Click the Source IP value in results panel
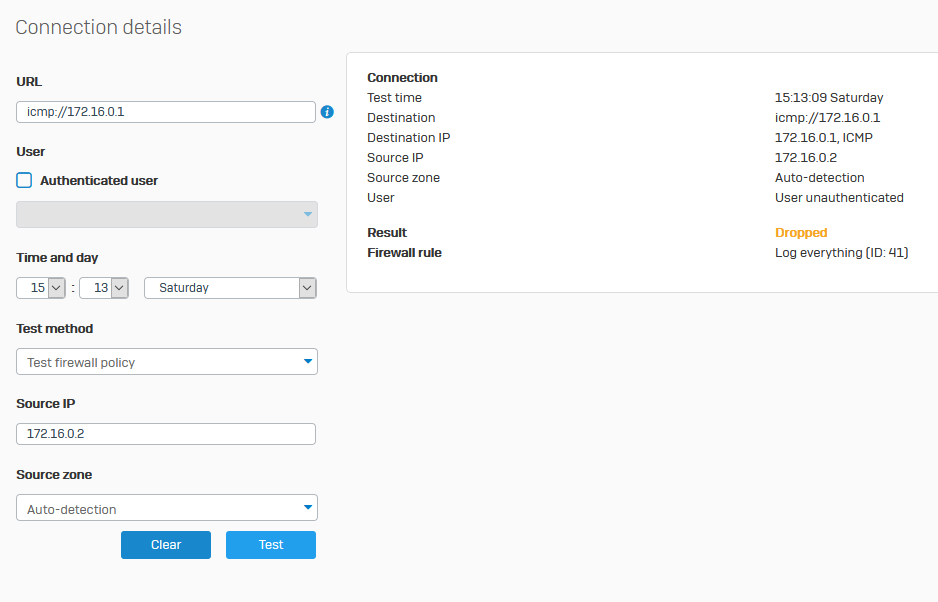Viewport: 938px width, 602px height. pyautogui.click(x=805, y=158)
